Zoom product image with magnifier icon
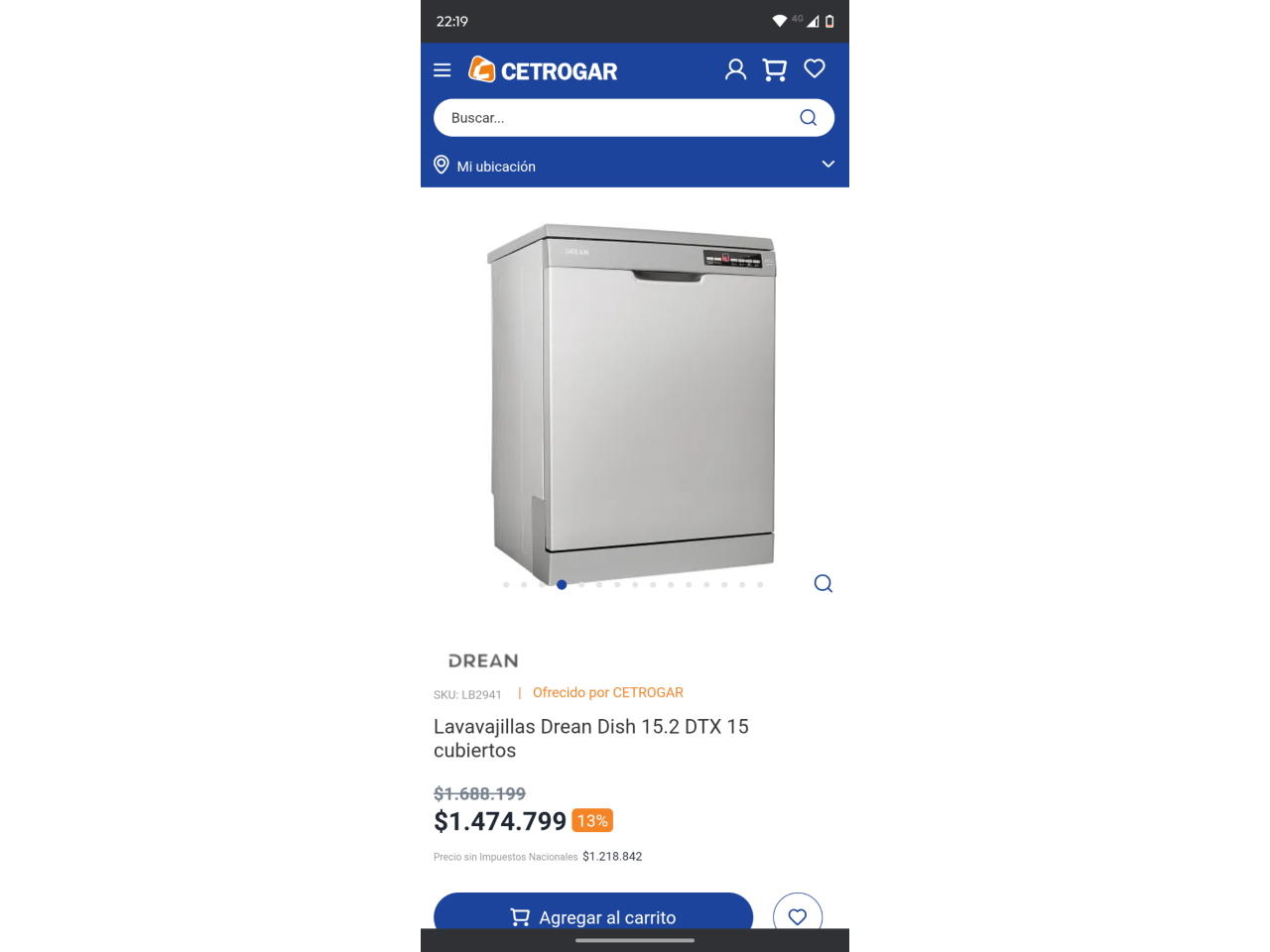The image size is (1270, 952). click(x=824, y=583)
